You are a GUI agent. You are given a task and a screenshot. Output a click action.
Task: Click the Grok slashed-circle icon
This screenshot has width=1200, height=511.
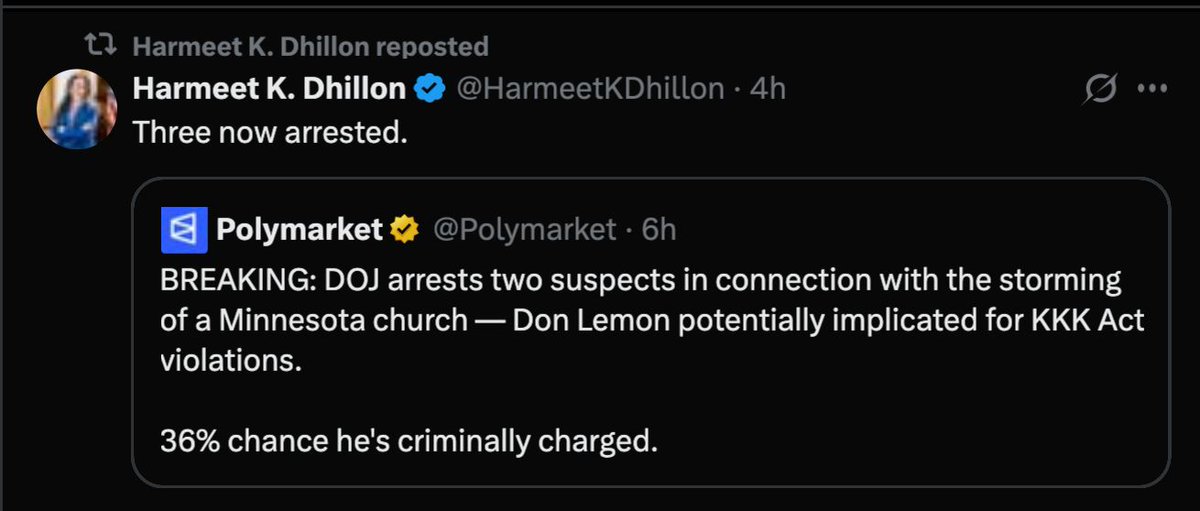[1101, 90]
